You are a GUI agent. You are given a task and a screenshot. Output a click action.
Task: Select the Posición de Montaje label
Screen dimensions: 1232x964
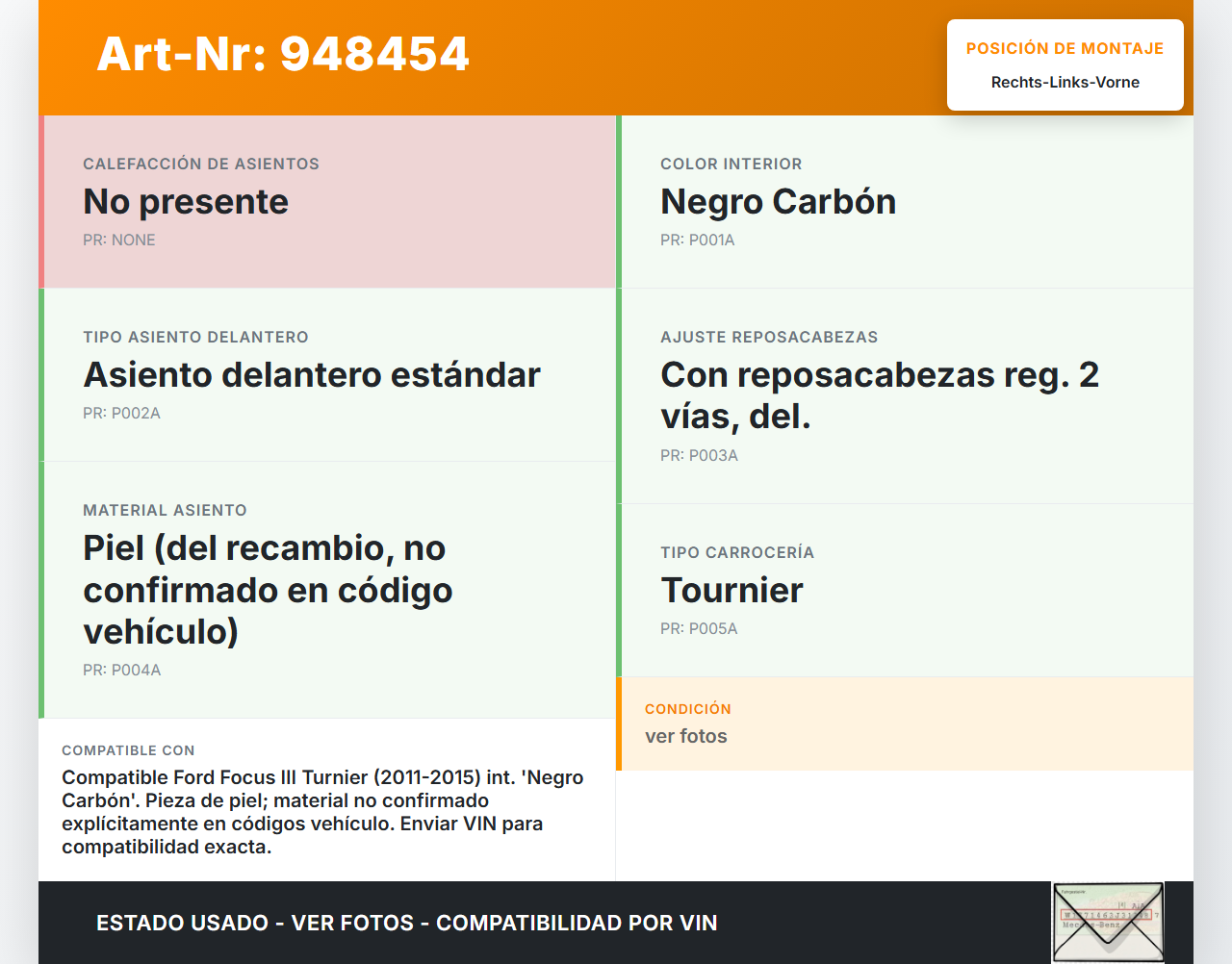1065,48
